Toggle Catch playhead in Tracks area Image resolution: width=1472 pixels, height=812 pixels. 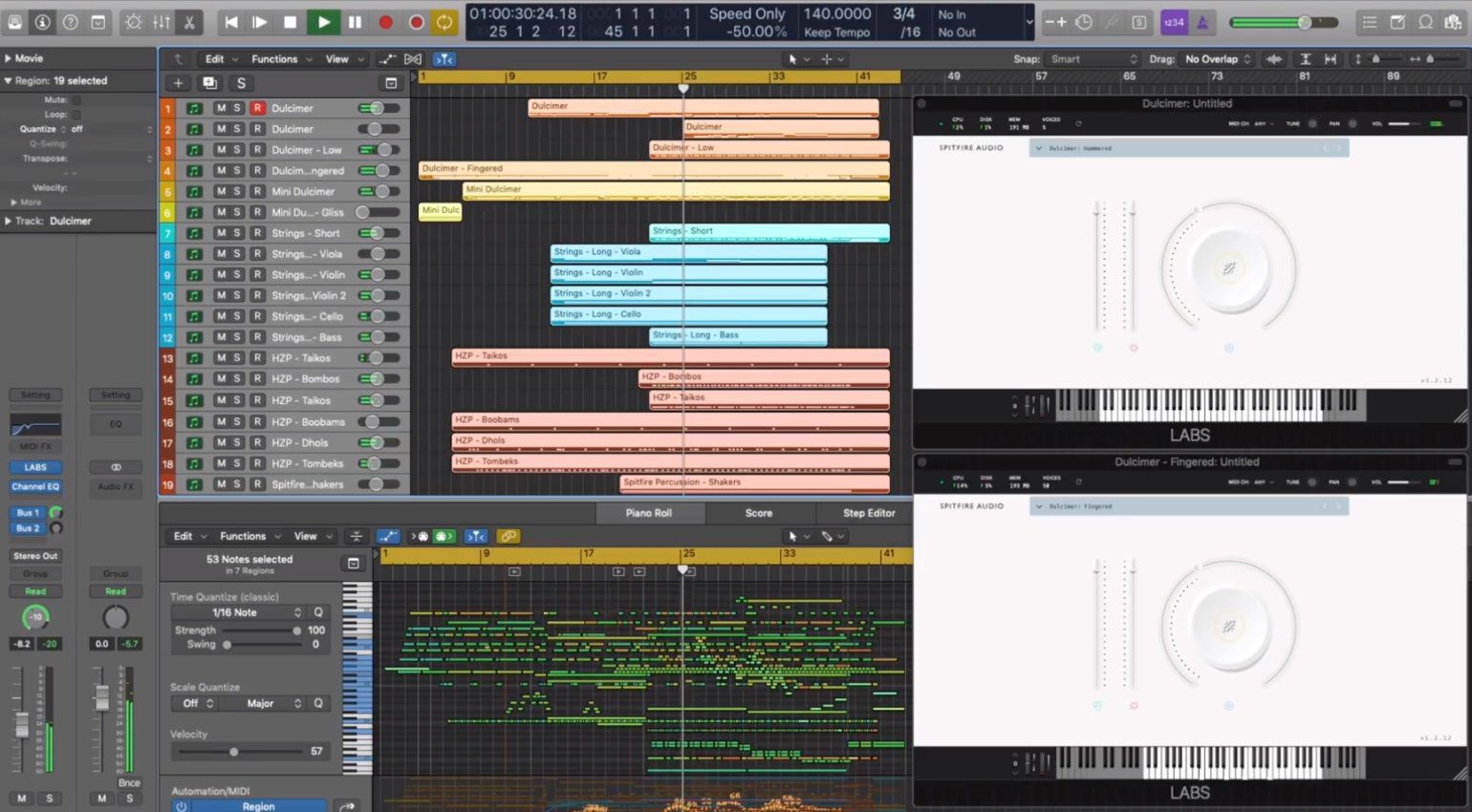(444, 59)
